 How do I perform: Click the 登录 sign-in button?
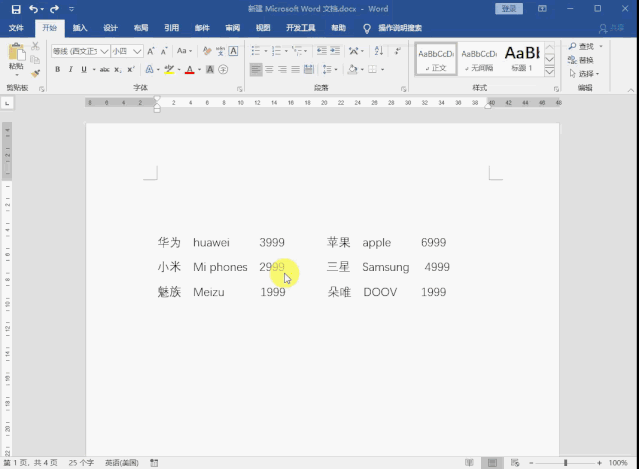click(509, 9)
